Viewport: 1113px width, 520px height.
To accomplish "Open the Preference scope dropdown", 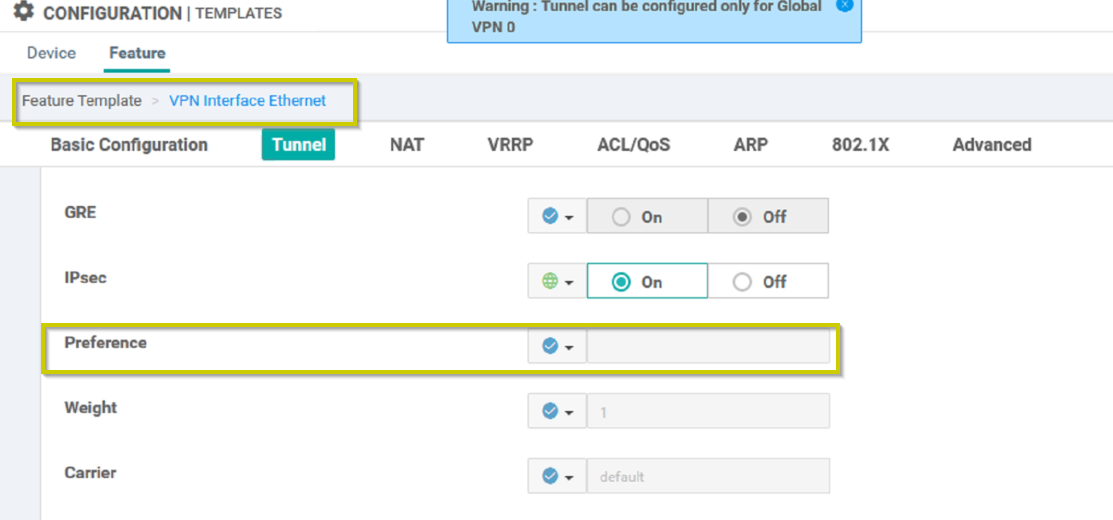I will (x=557, y=346).
